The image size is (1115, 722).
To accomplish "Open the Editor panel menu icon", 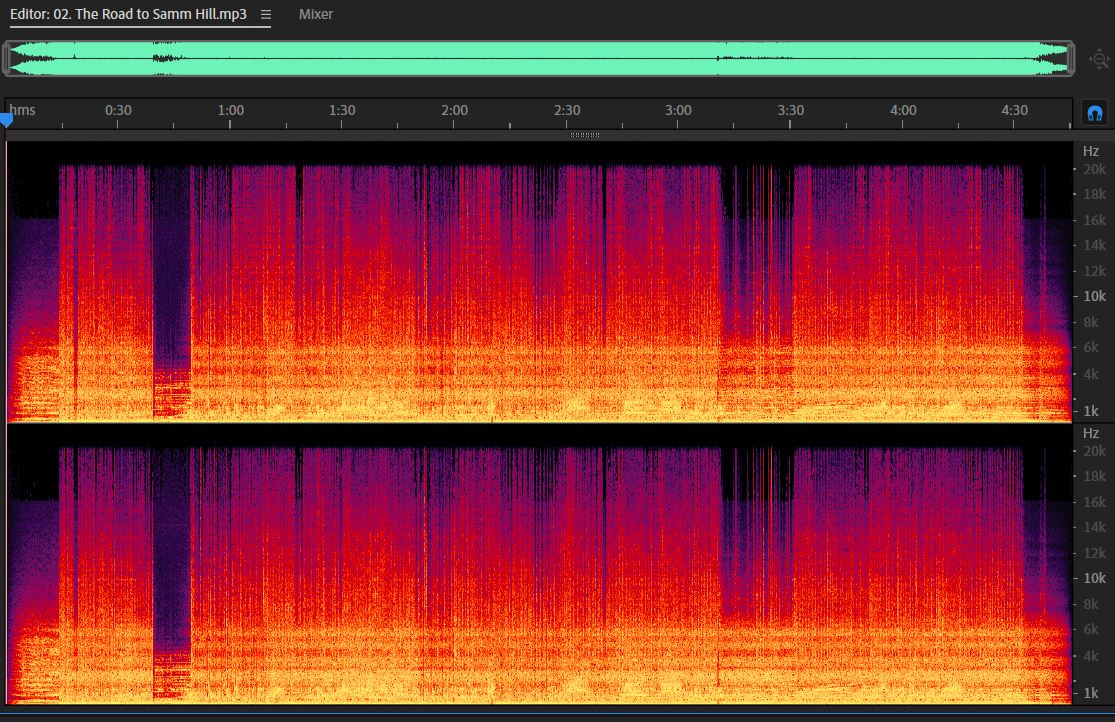I will 266,14.
